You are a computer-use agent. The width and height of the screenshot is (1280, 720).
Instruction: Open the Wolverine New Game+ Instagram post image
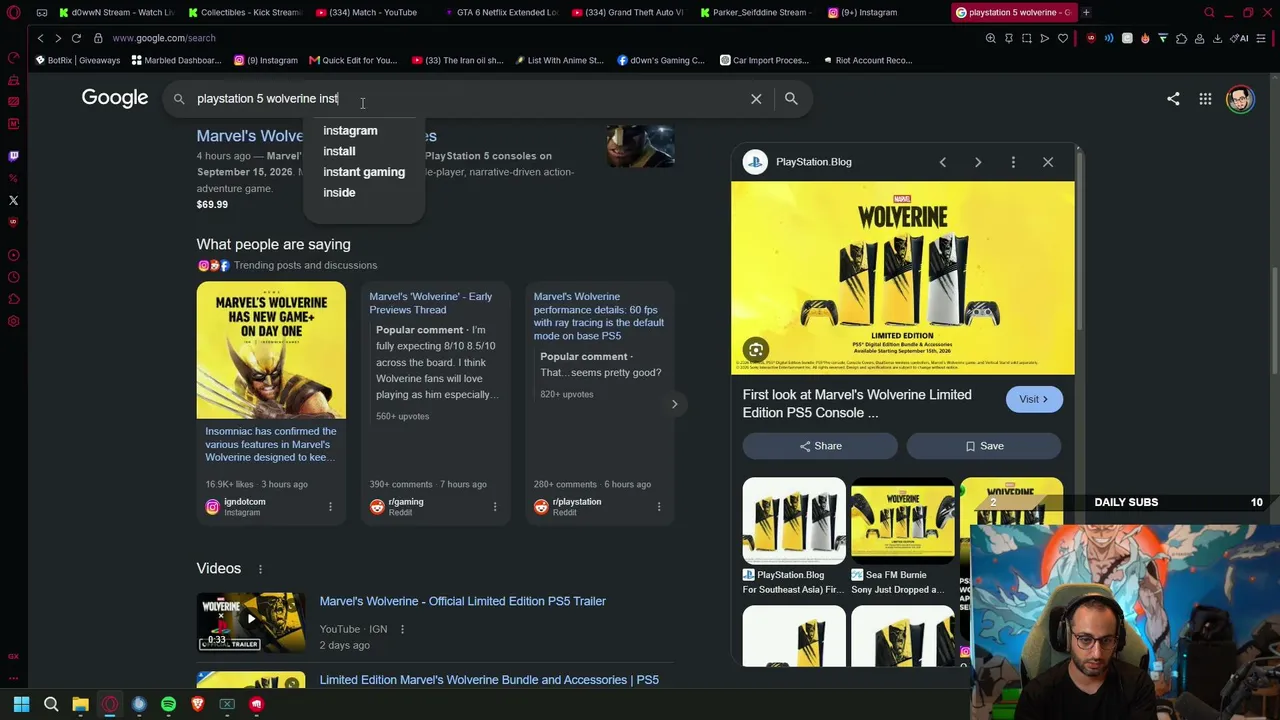click(271, 350)
